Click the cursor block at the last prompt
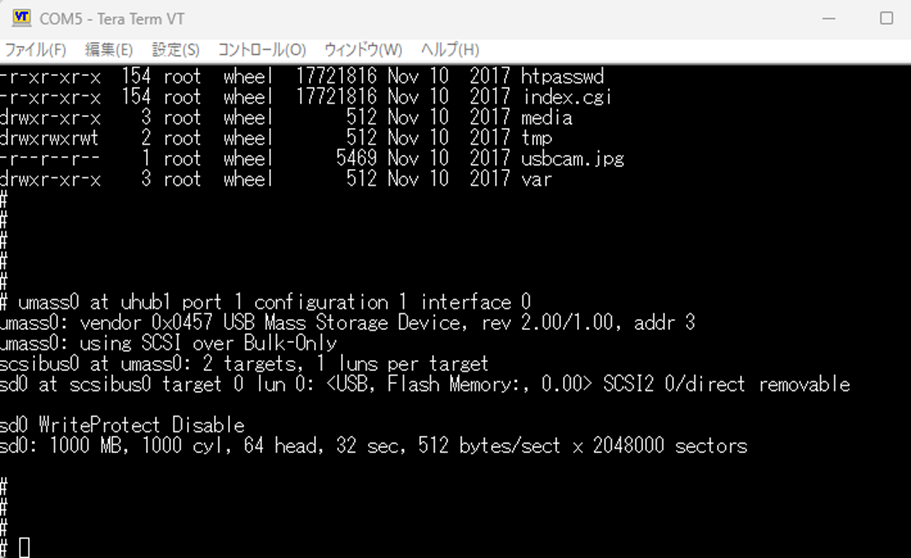 (x=25, y=547)
